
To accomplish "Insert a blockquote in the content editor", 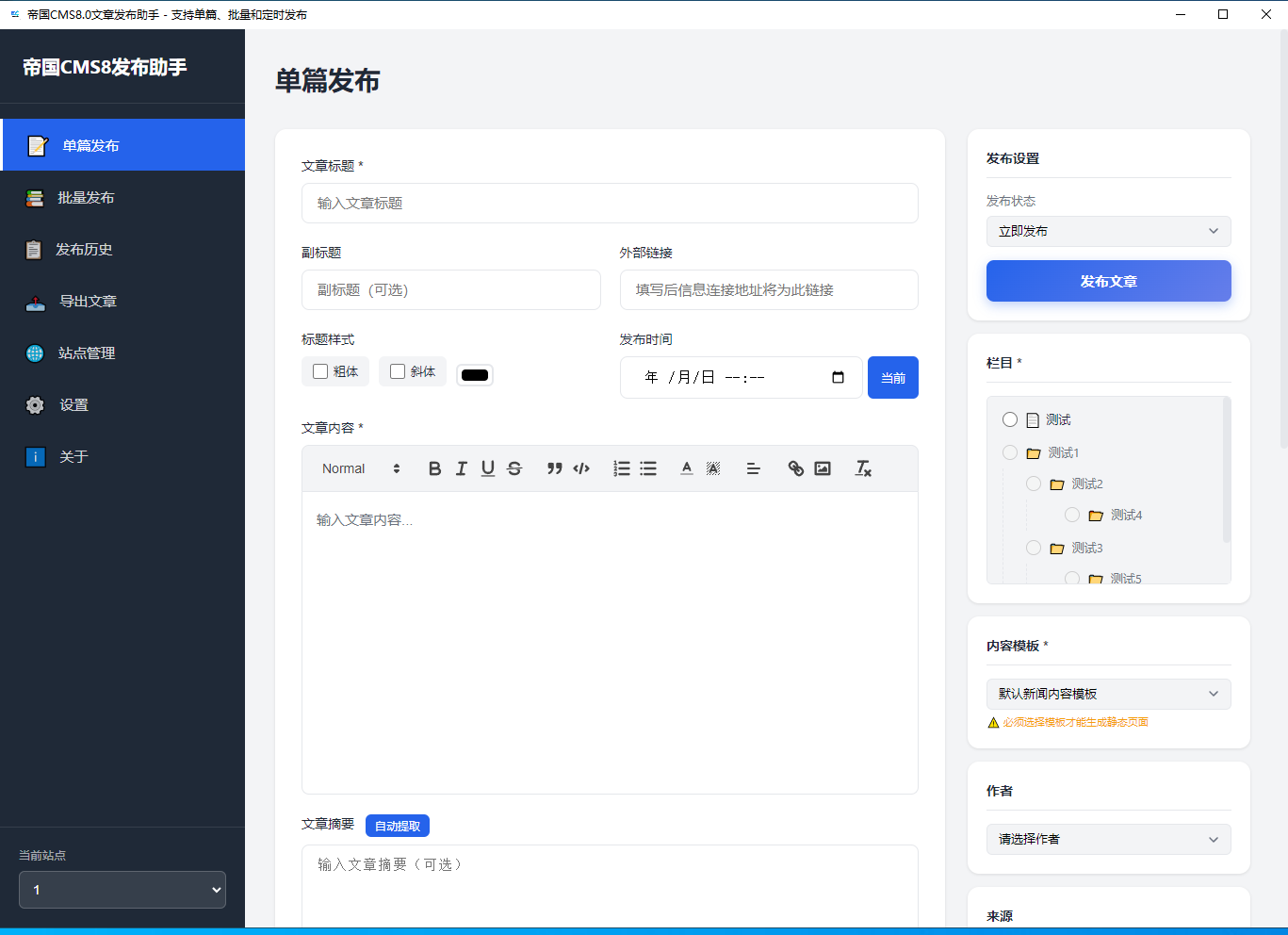I will 554,467.
